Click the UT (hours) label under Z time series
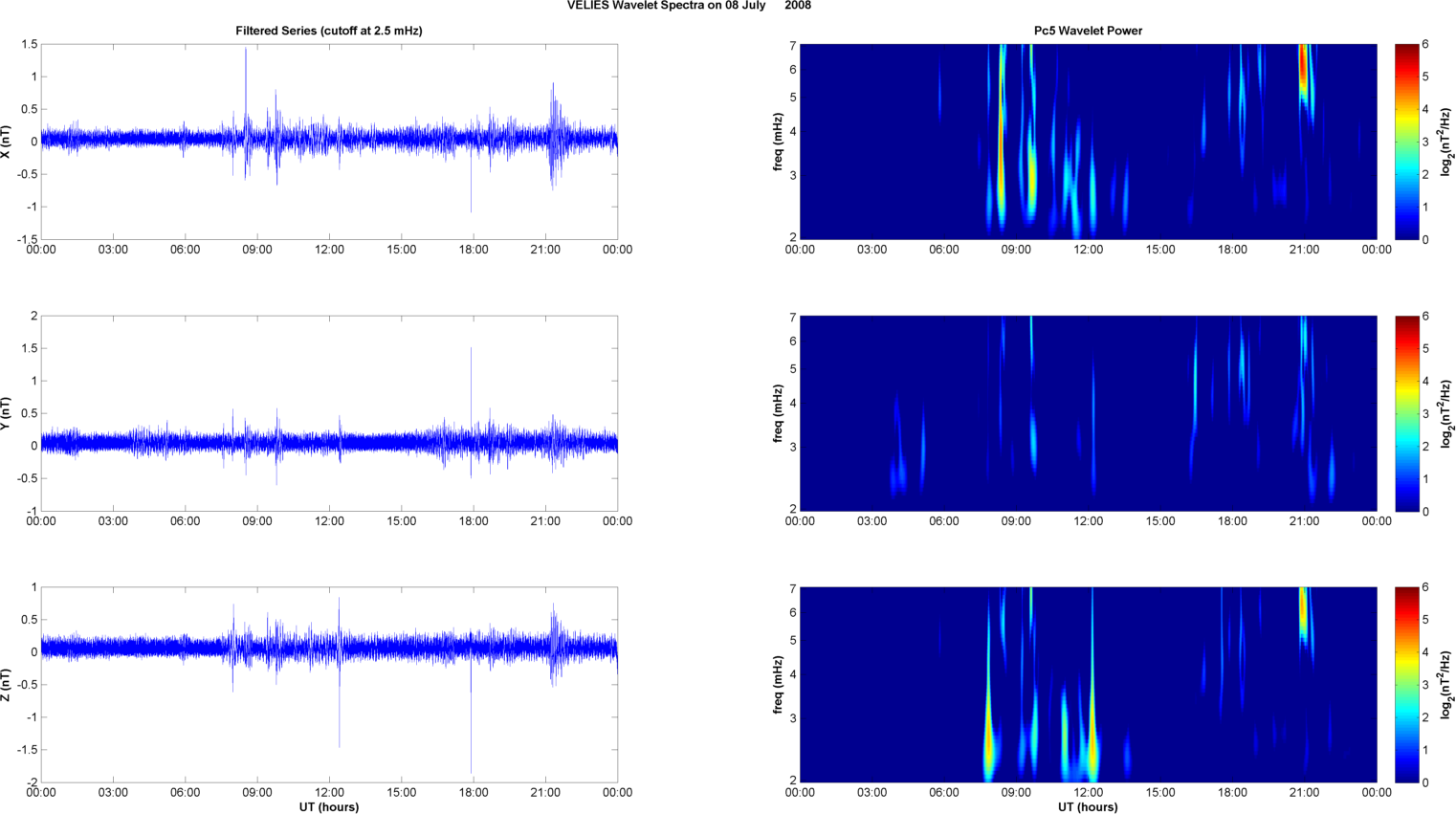The width and height of the screenshot is (1456, 814). pos(329,807)
